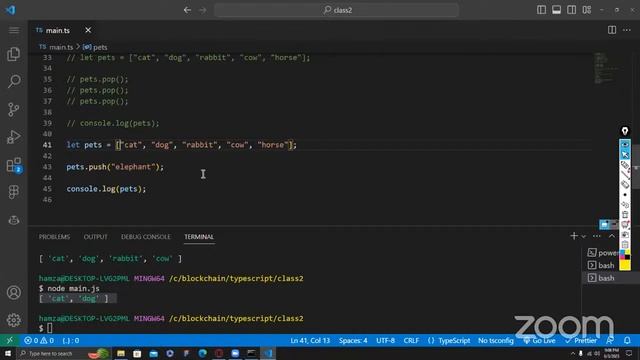640x360 pixels.
Task: Open the Windows Start menu
Action: (8, 353)
